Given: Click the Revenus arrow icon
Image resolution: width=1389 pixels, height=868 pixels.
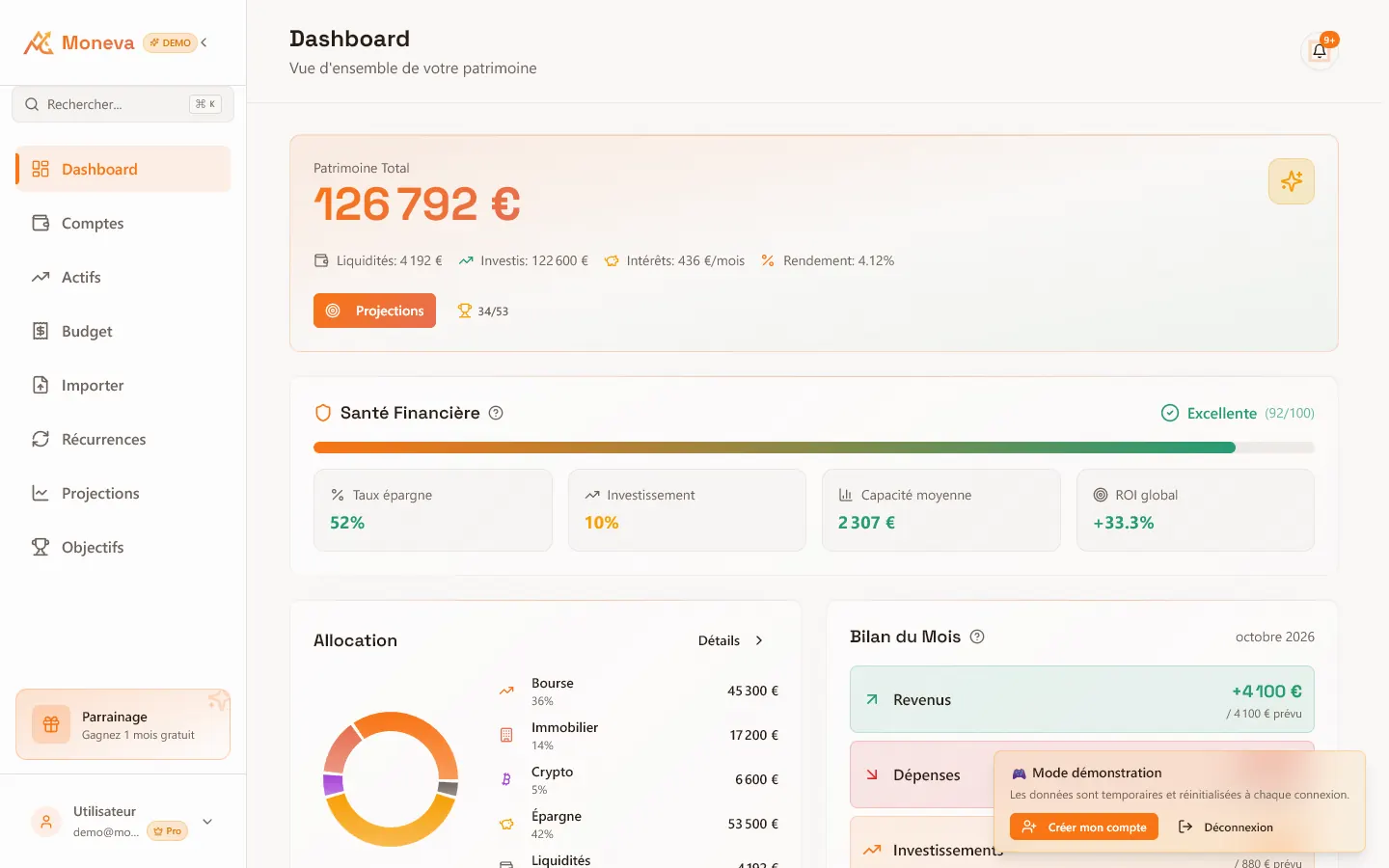Looking at the screenshot, I should (872, 699).
